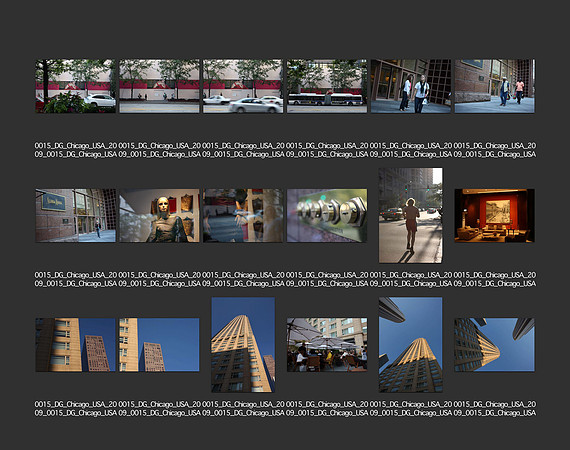Screen dimensions: 570x450
Task: Open thumbnail of empty street with pink wall
Action: pos(159,86)
